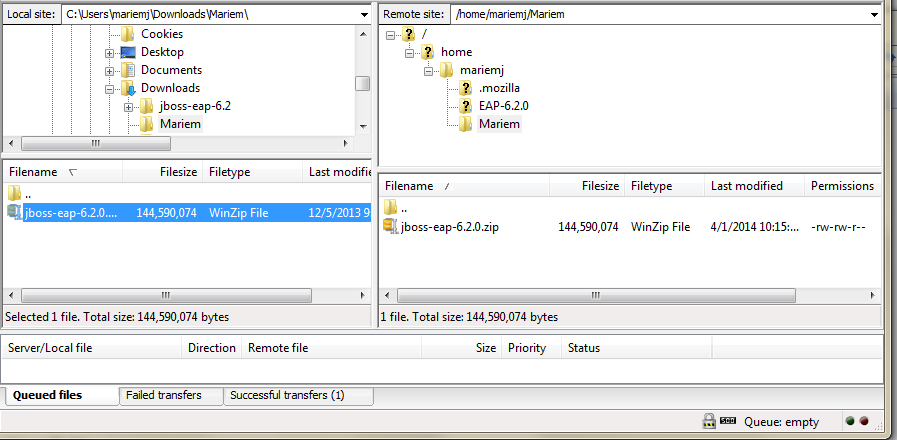Image resolution: width=897 pixels, height=440 pixels.
Task: Select the Desktop icon in local tree
Action: click(x=128, y=52)
